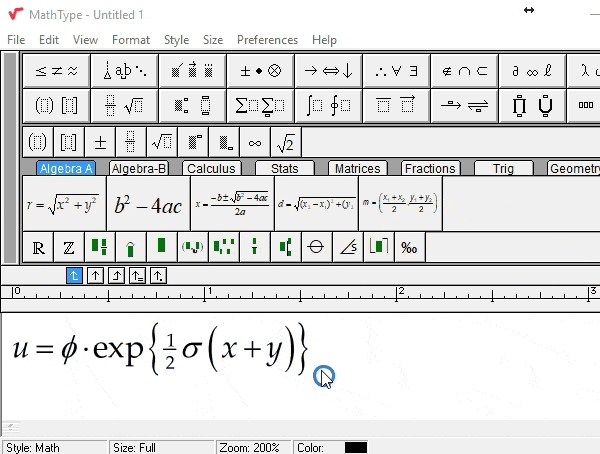Open the summation templates palette
Screen dimensions: 600x454
pos(261,106)
